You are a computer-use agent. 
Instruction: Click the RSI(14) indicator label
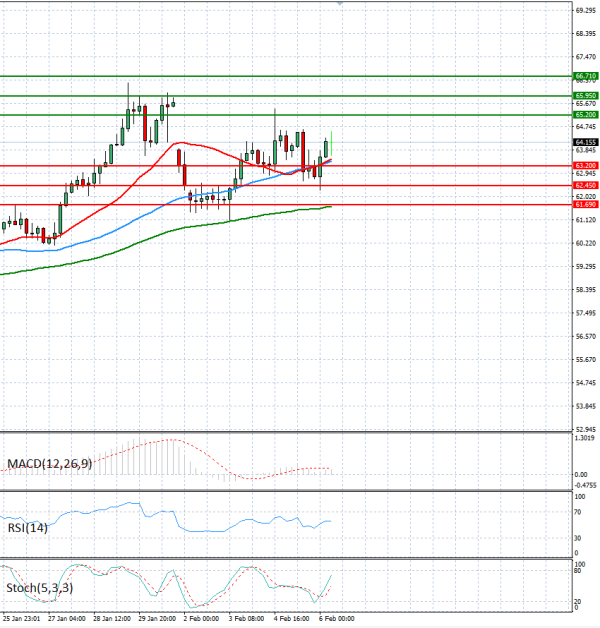27,528
